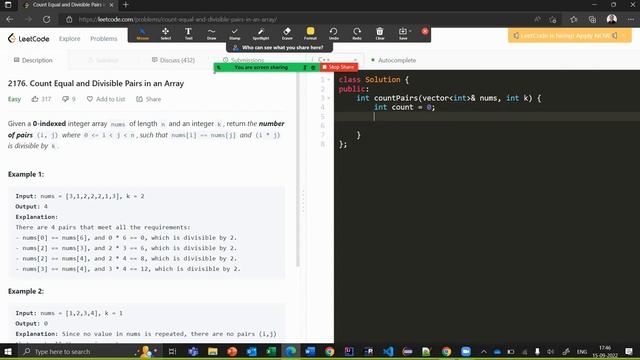Open the Windows Start menu
Image resolution: width=640 pixels, height=360 pixels.
pyautogui.click(x=8, y=351)
